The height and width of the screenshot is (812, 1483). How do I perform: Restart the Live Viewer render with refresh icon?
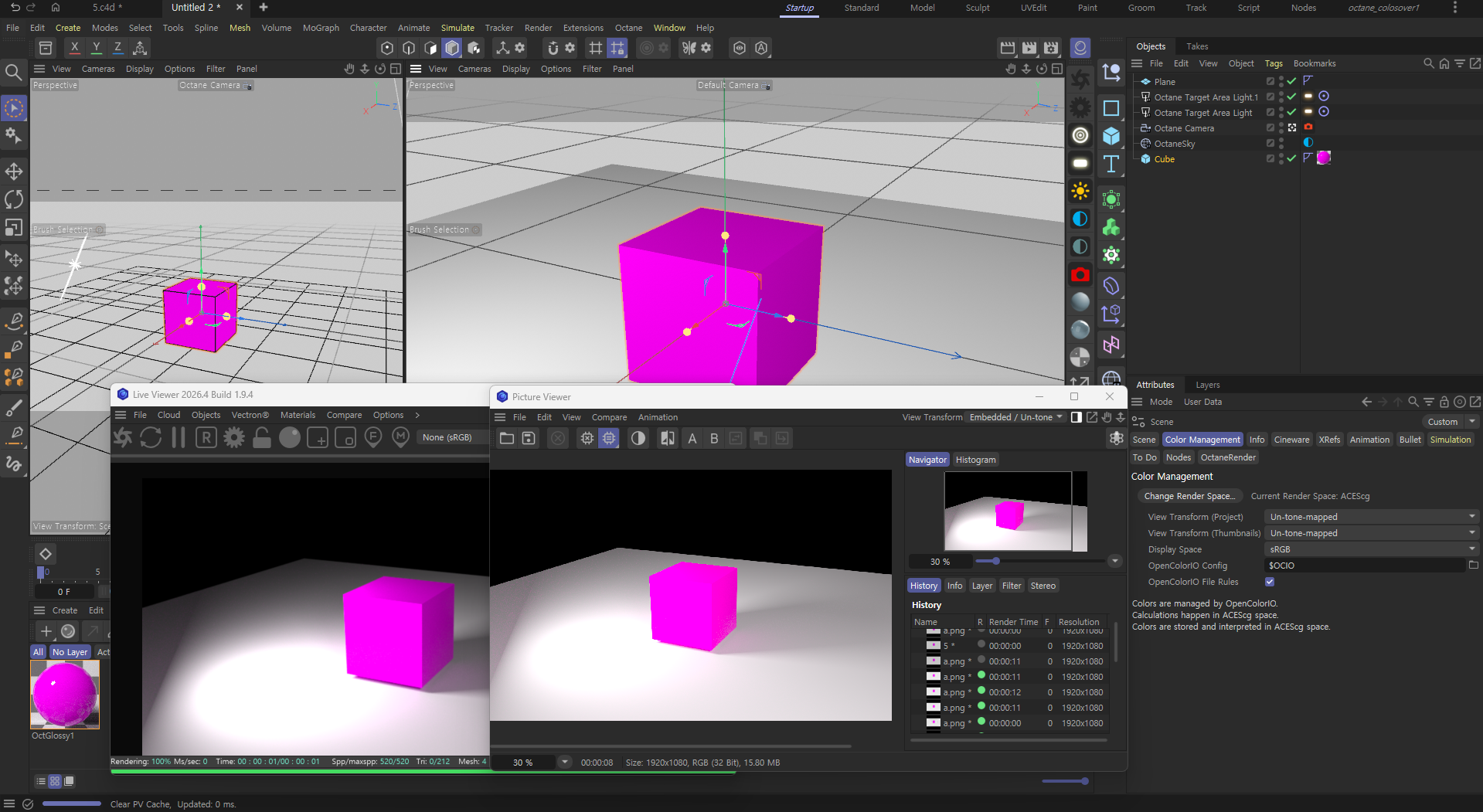tap(151, 438)
